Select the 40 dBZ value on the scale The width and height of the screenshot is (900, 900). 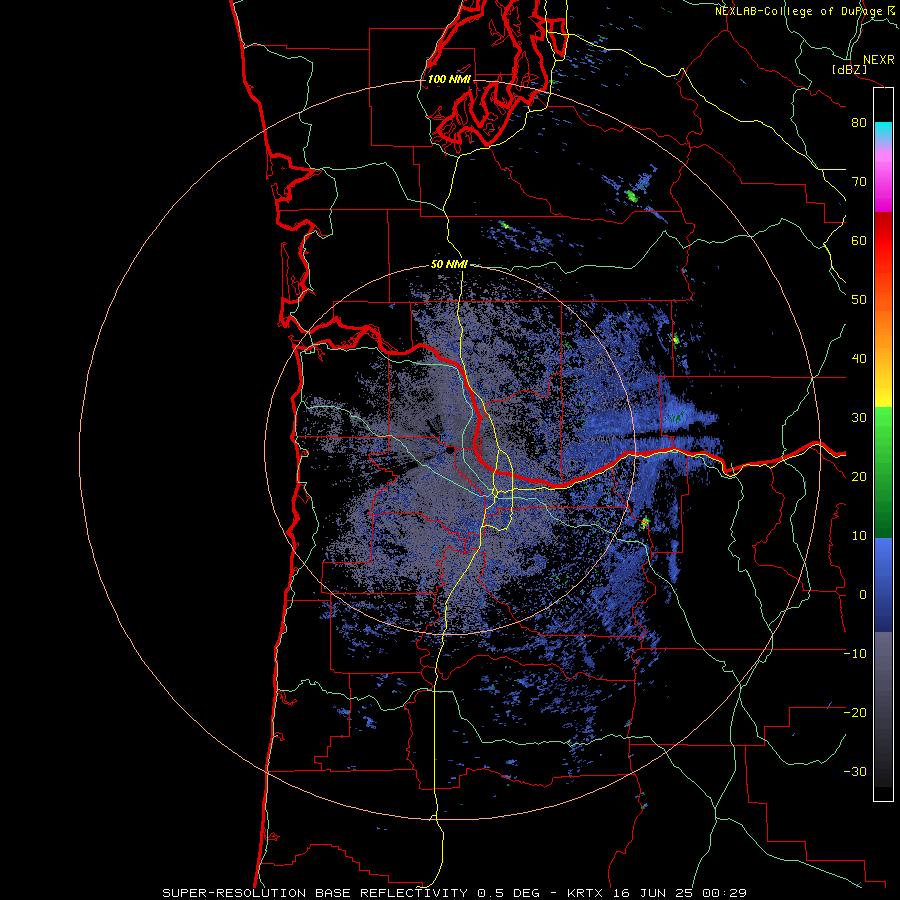coord(859,359)
